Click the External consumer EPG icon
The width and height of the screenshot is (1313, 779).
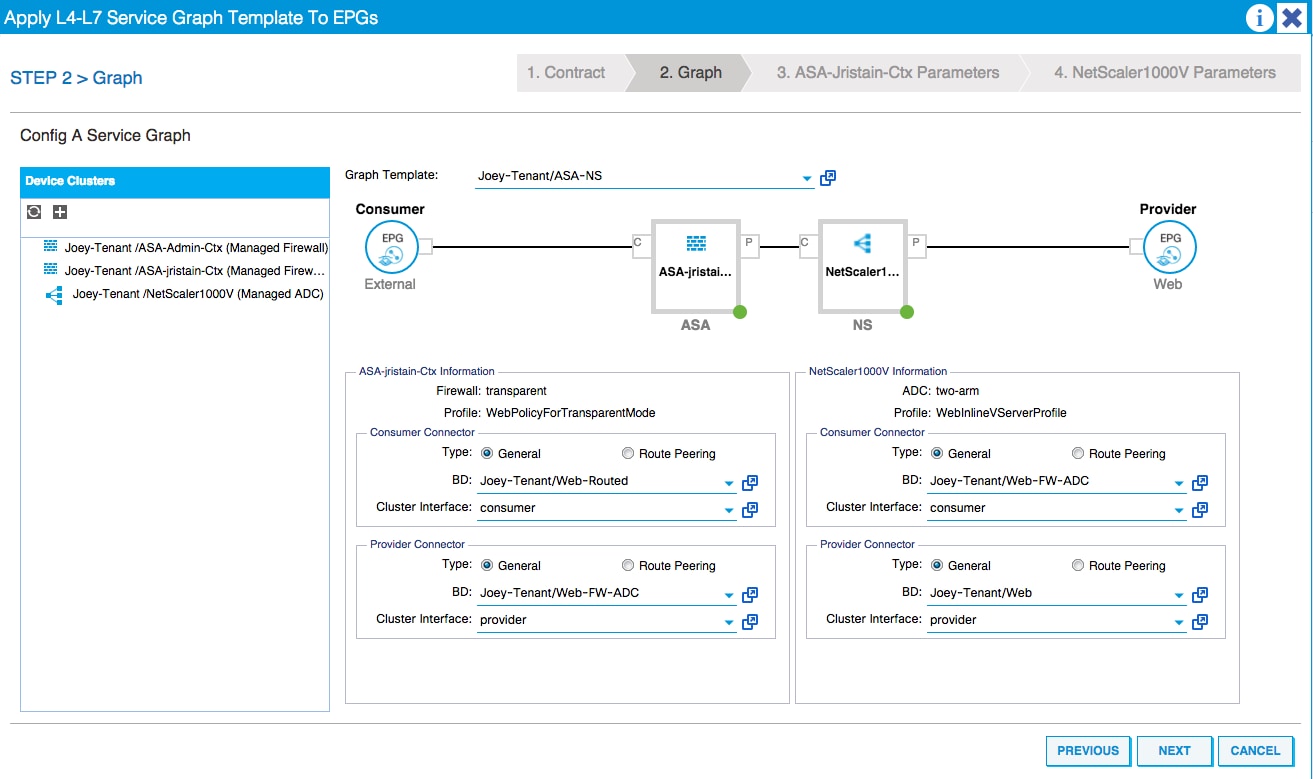click(391, 246)
